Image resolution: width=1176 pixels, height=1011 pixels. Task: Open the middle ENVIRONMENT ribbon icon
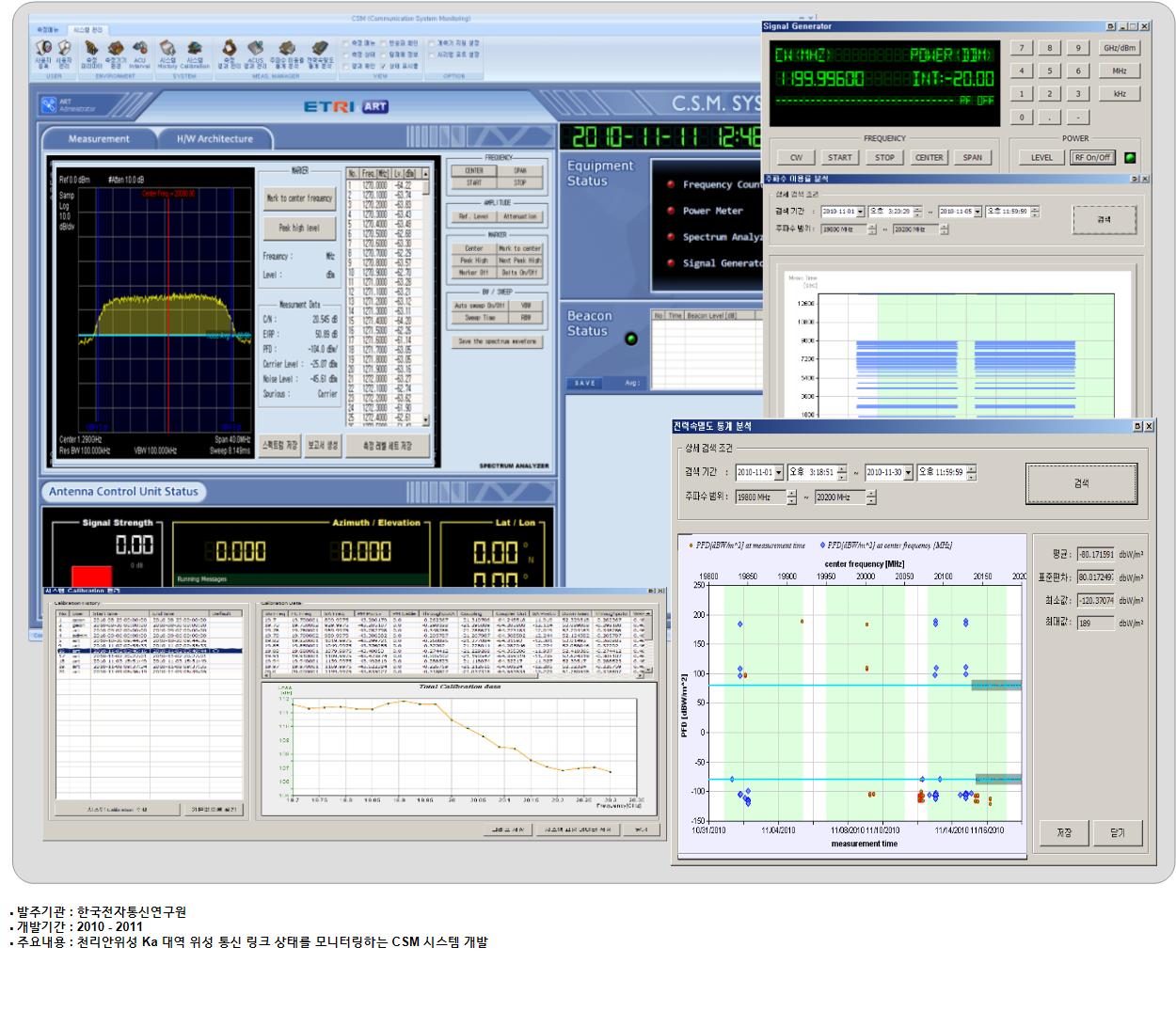point(116,55)
